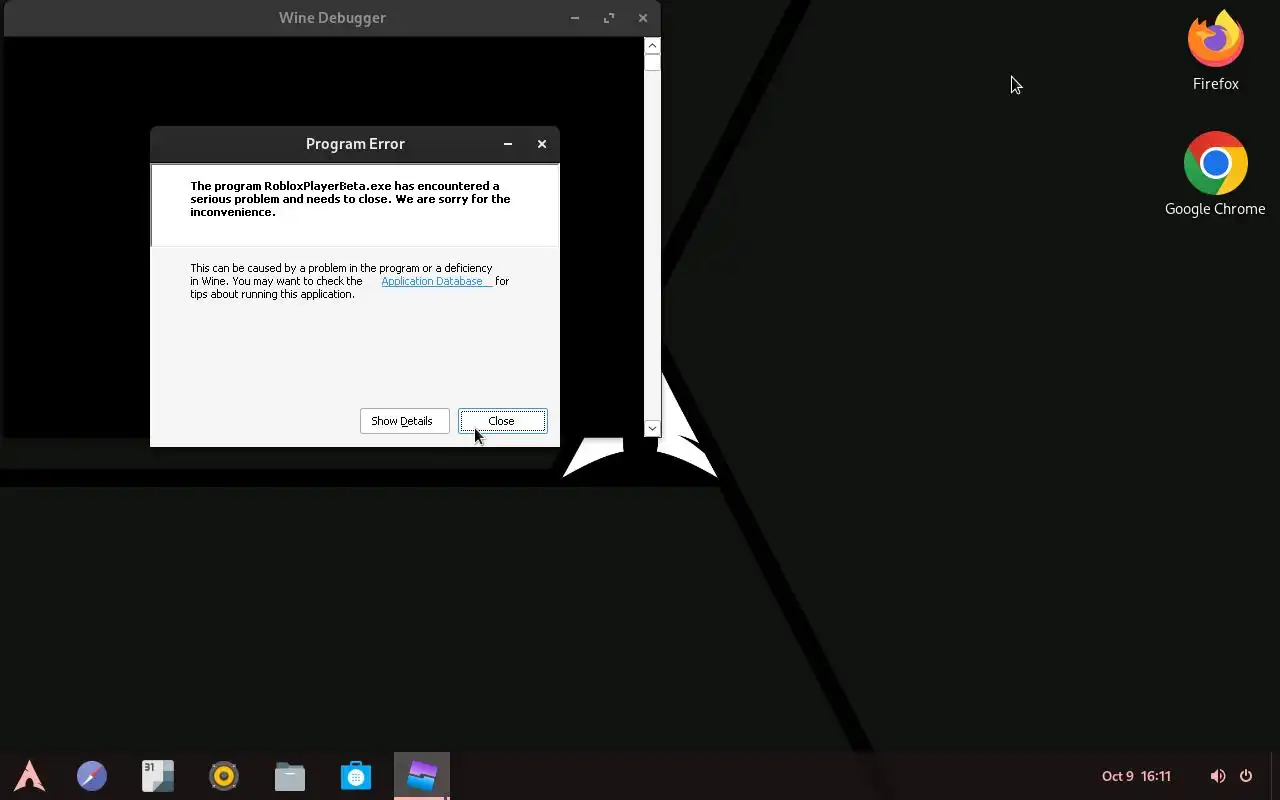Launch the compass web browser from taskbar
Image resolution: width=1280 pixels, height=800 pixels.
click(x=92, y=776)
